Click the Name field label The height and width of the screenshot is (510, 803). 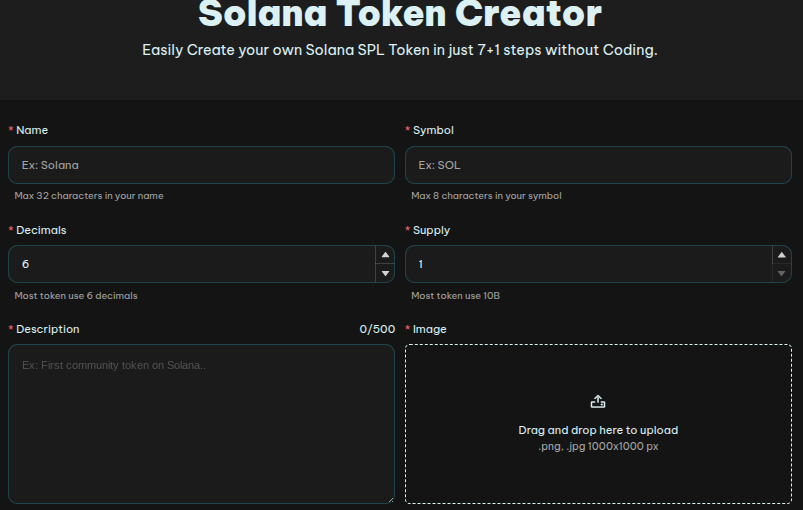[32, 130]
